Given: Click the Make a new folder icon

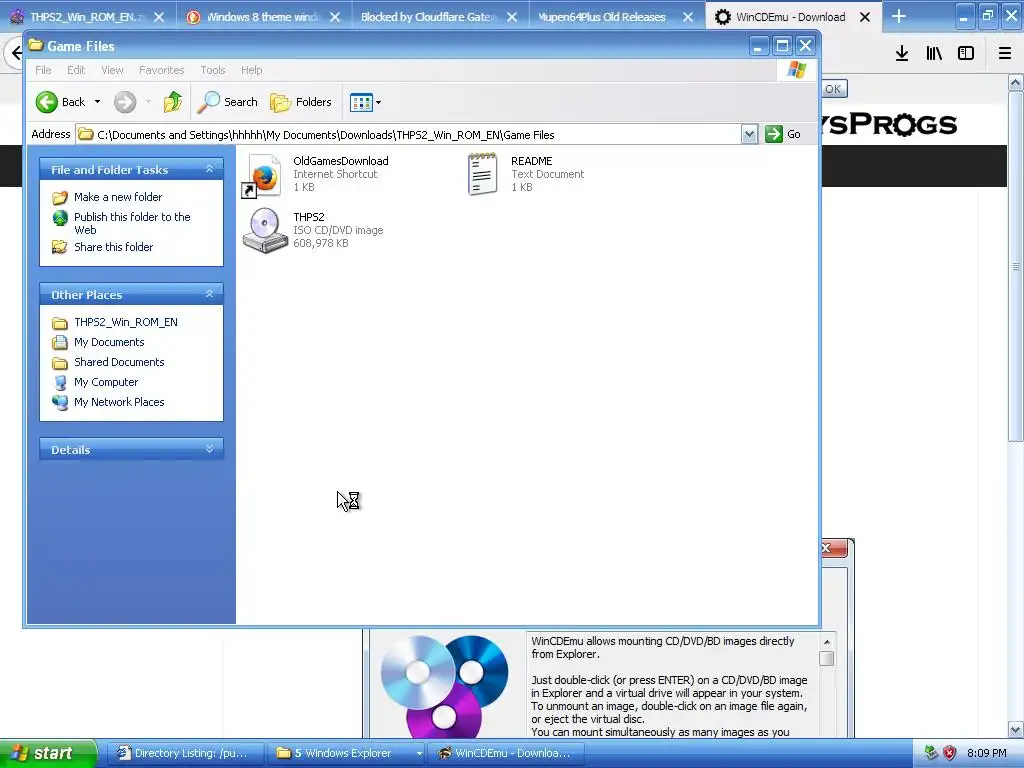Looking at the screenshot, I should point(60,197).
